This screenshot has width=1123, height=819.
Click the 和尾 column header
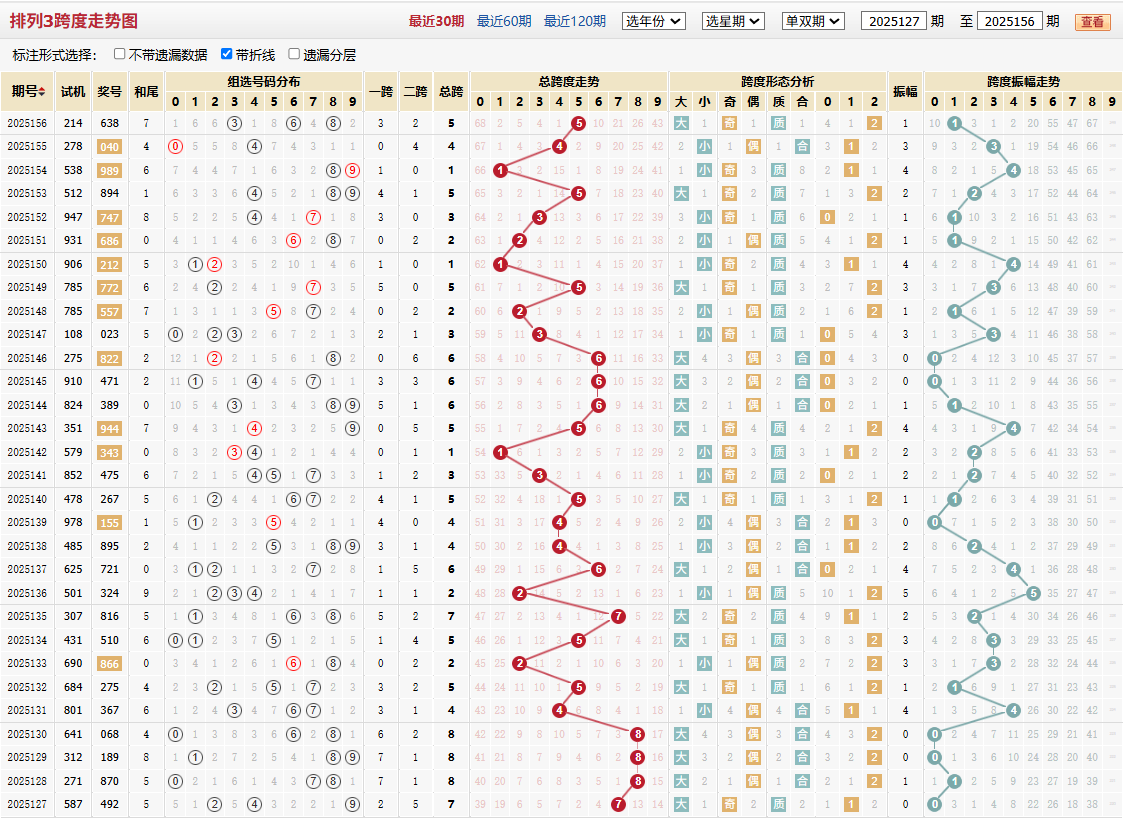tap(146, 92)
